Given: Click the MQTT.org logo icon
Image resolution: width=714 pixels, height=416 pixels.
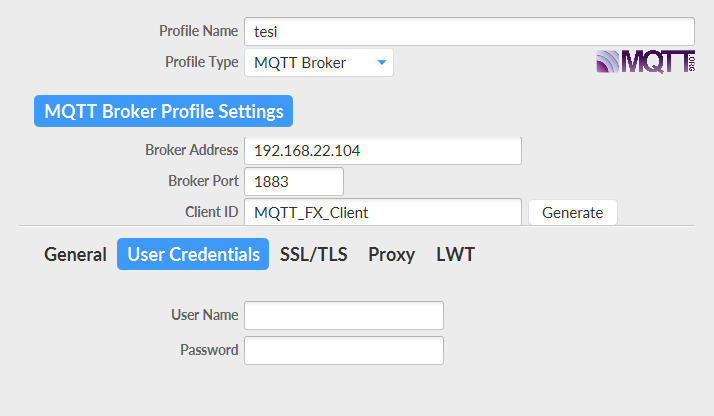Looking at the screenshot, I should point(646,61).
